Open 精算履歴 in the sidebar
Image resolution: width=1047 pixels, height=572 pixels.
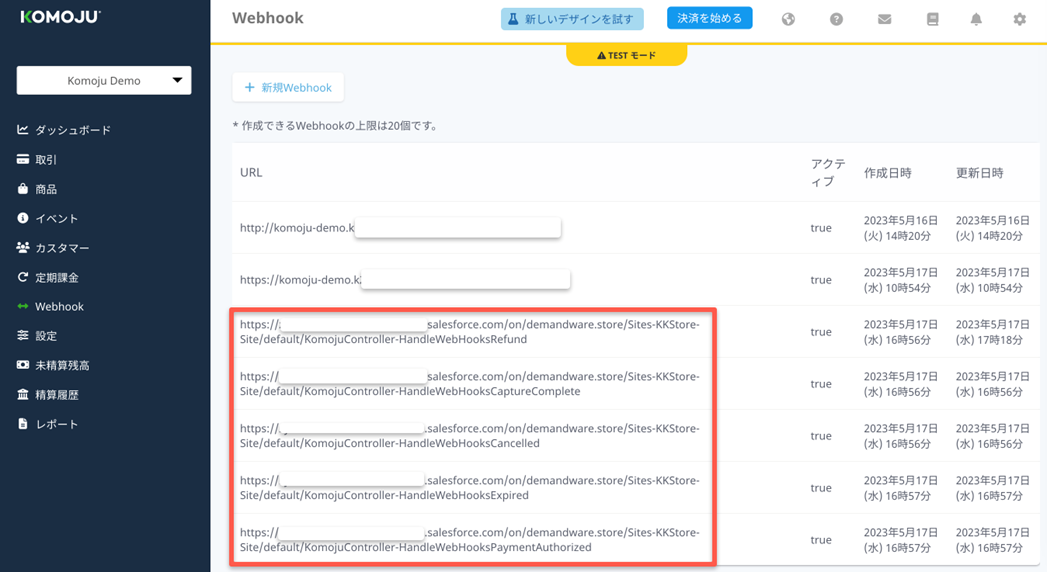56,395
